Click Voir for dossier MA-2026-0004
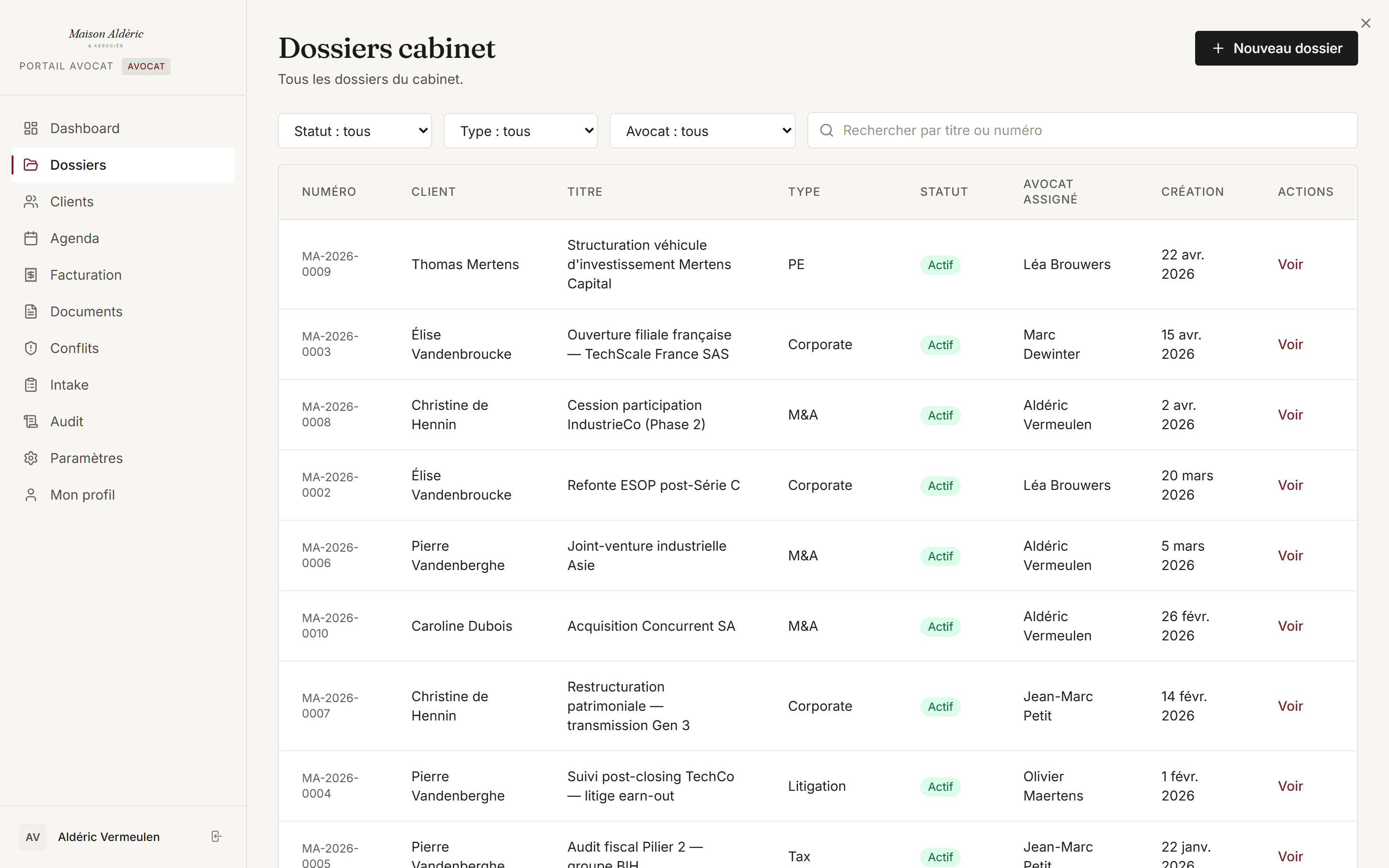Screen dimensions: 1389x868 tap(1290, 786)
